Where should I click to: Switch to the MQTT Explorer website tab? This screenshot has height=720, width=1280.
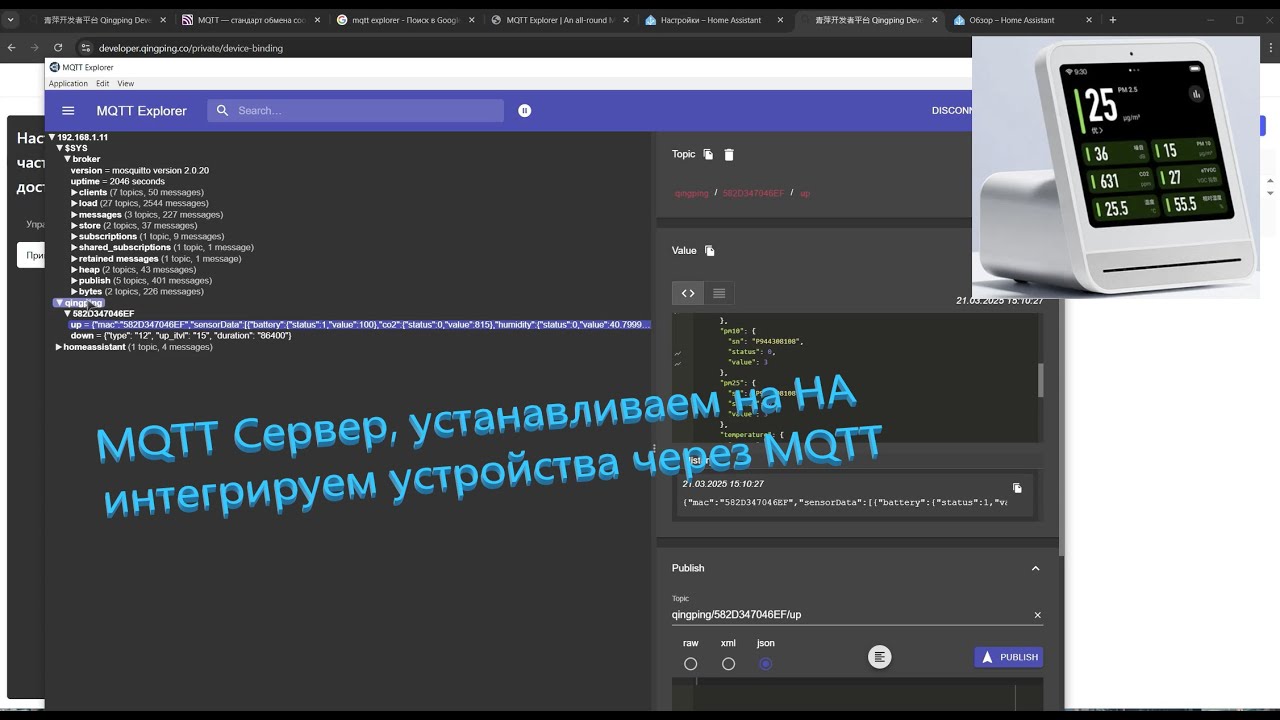click(560, 20)
